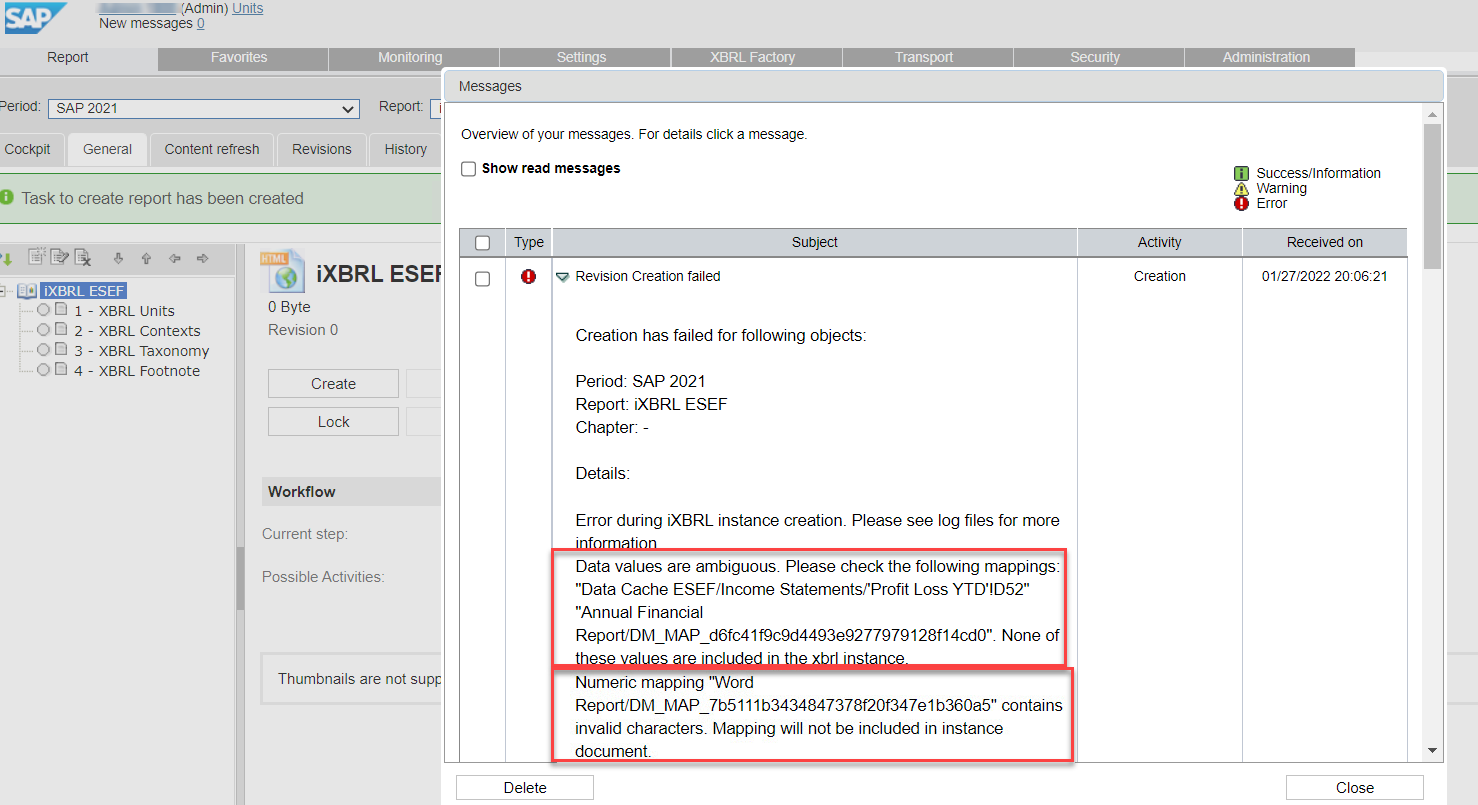Click the Messages dialog vertical scrollbar thumb
Viewport: 1478px width, 805px height.
tap(1432, 196)
